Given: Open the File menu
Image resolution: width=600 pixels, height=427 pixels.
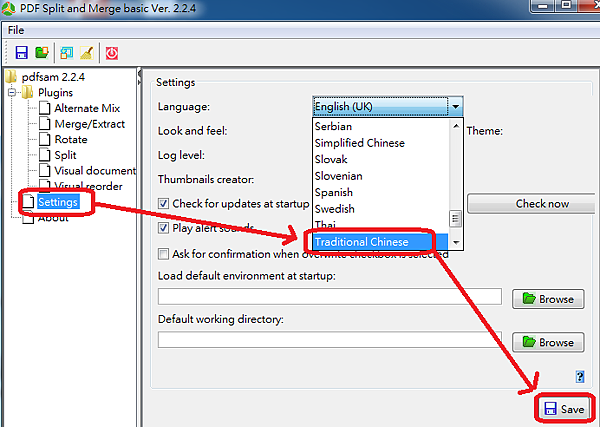Looking at the screenshot, I should click(x=16, y=30).
